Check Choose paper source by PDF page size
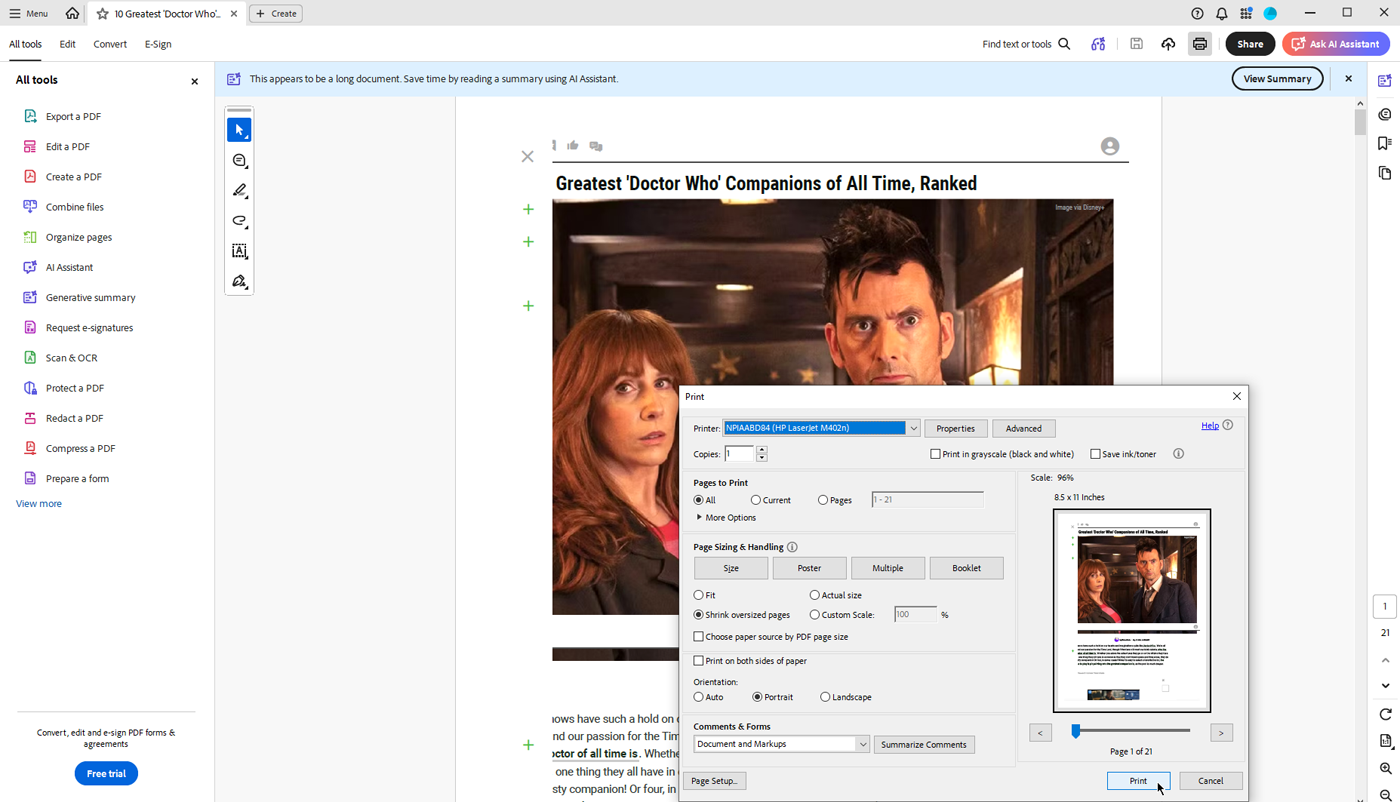This screenshot has height=802, width=1400. 699,637
